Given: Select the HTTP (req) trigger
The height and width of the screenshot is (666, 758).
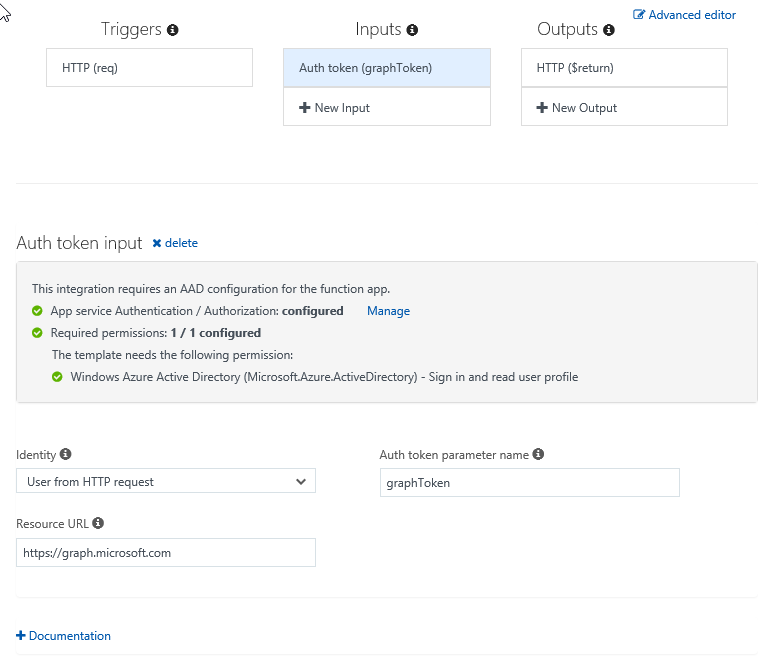Looking at the screenshot, I should (149, 68).
